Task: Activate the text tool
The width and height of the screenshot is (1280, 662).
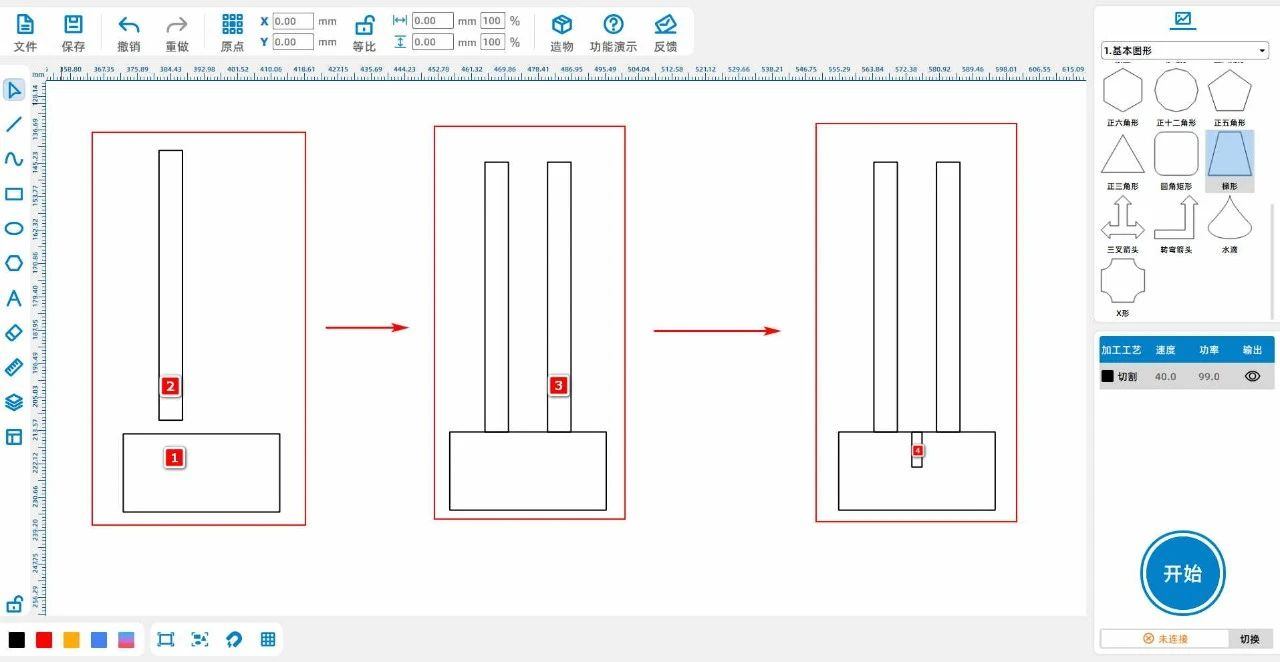Action: [14, 298]
